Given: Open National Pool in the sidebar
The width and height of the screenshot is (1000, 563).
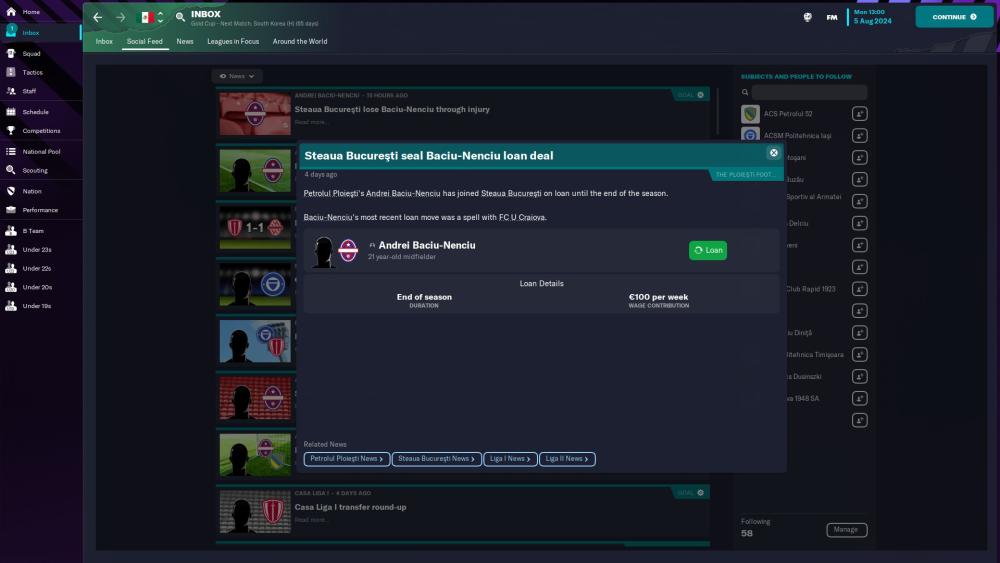Looking at the screenshot, I should [41, 152].
